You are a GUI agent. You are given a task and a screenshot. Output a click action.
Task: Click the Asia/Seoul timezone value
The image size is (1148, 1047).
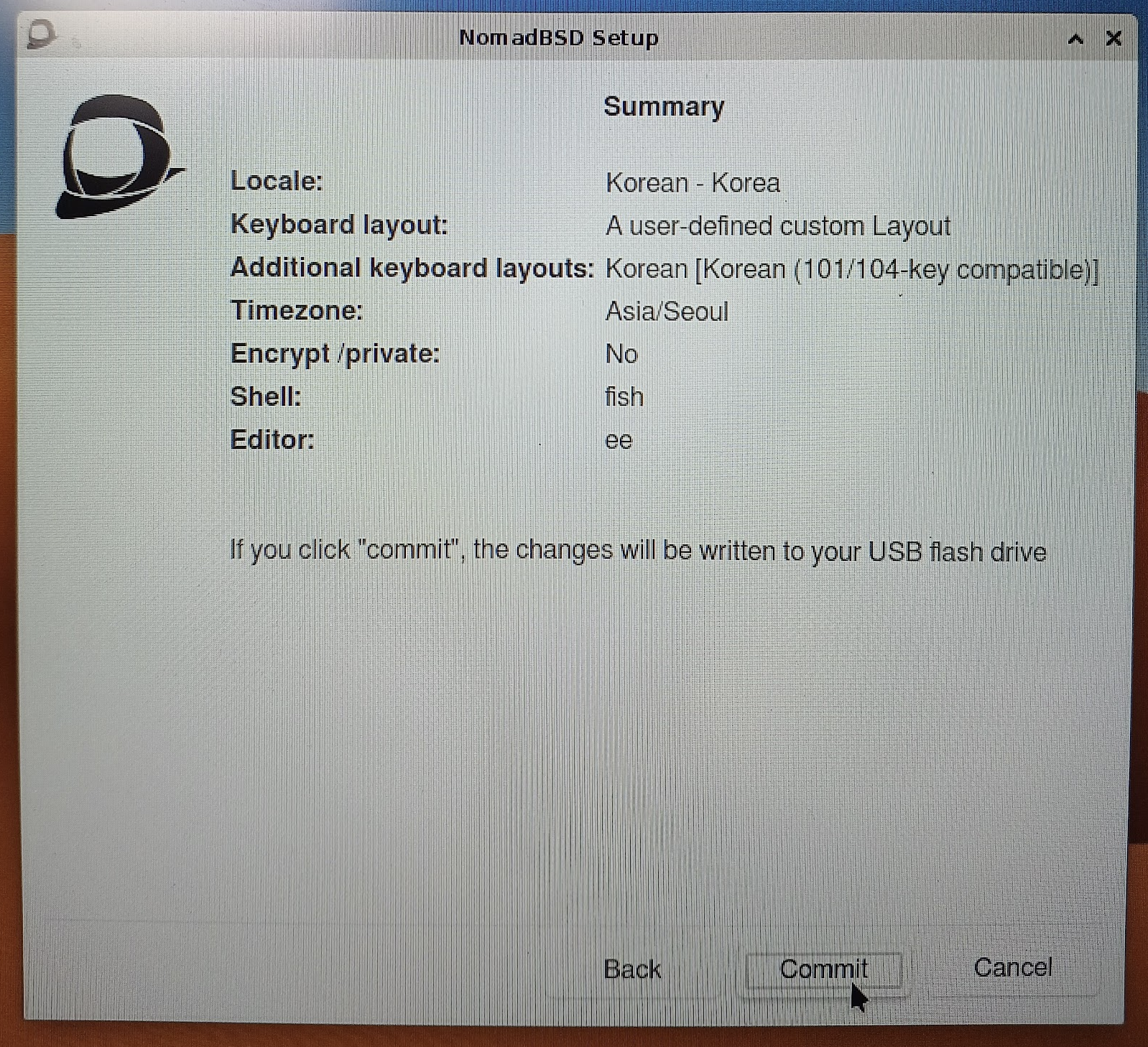coord(667,312)
